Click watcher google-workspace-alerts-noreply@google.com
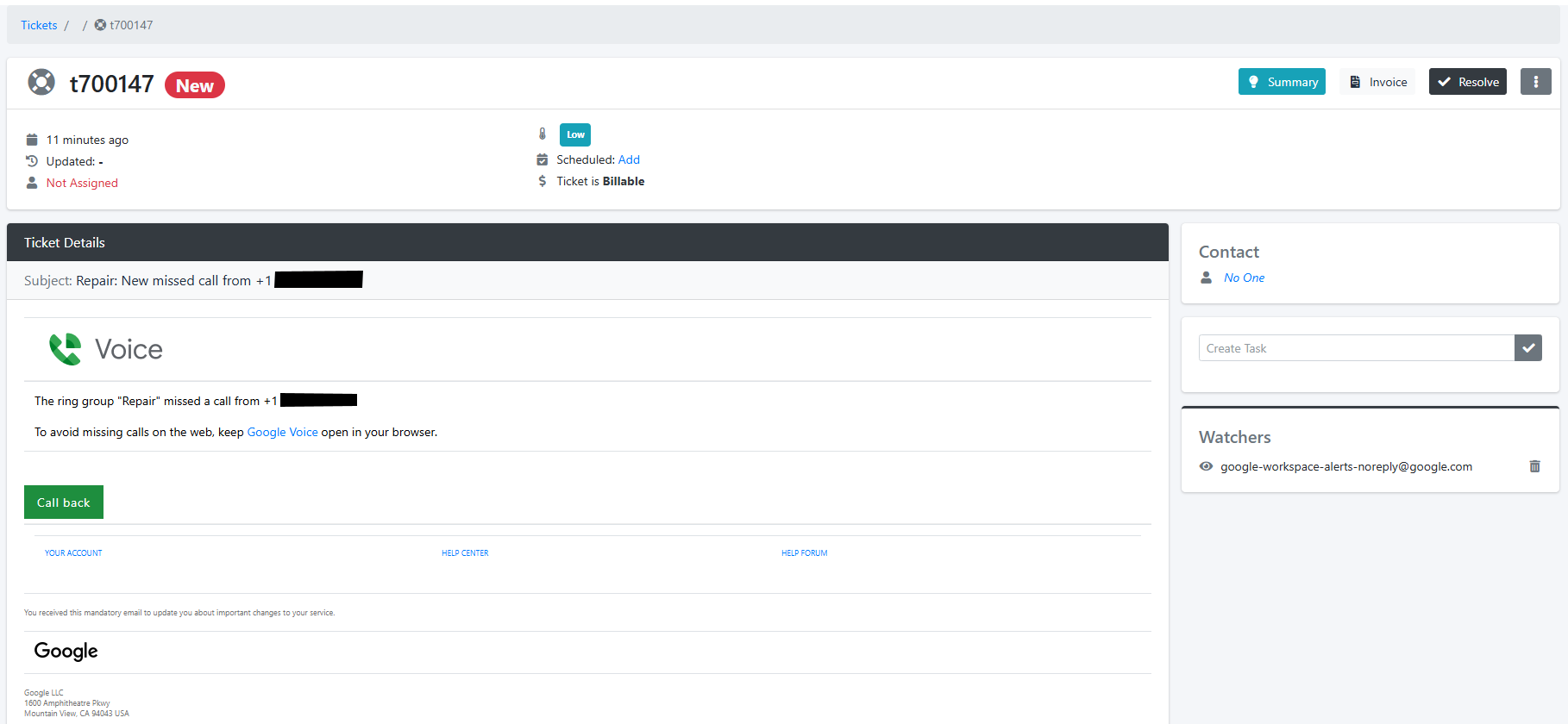Viewport: 1568px width, 724px height. pos(1346,466)
